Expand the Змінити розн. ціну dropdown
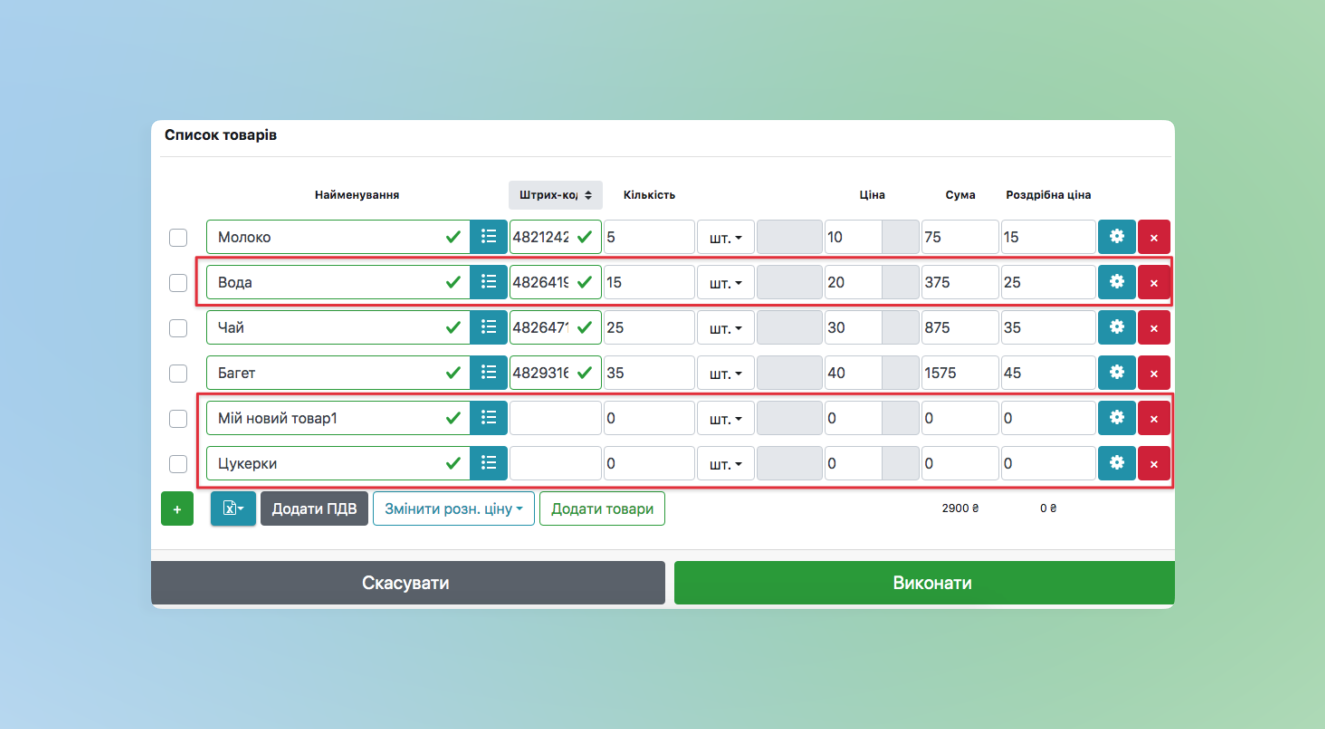The height and width of the screenshot is (729, 1325). (454, 509)
